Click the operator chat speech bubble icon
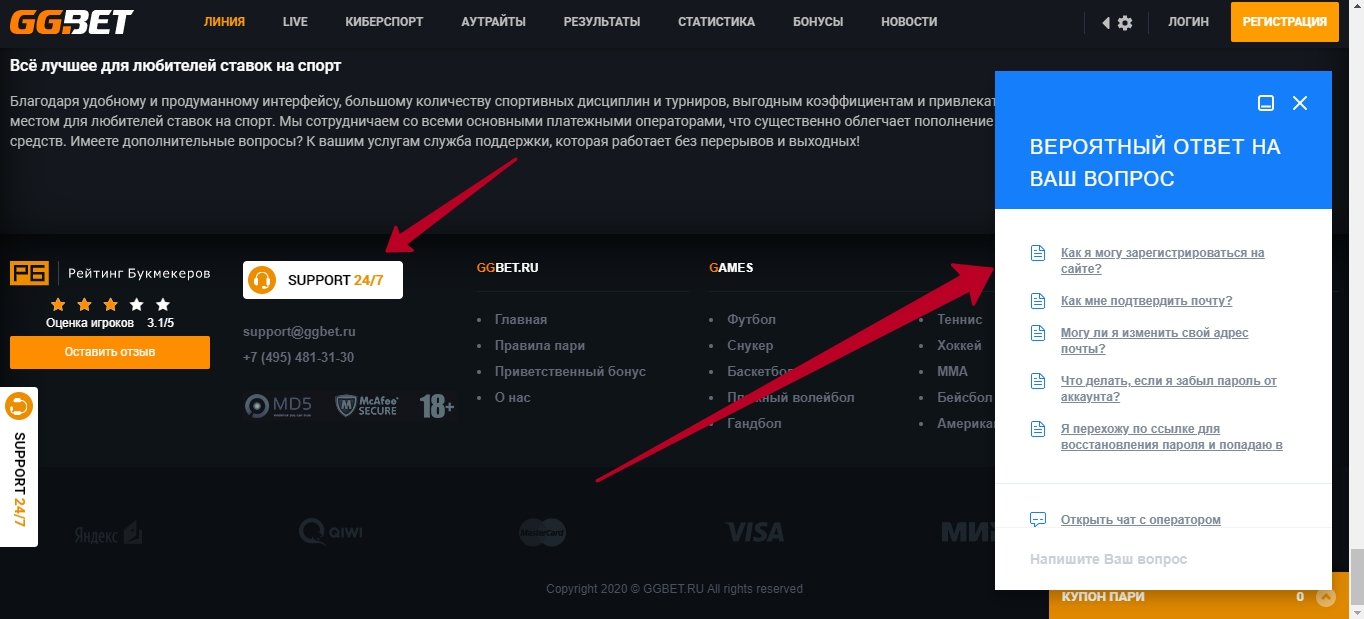This screenshot has height=619, width=1364. [x=1038, y=519]
